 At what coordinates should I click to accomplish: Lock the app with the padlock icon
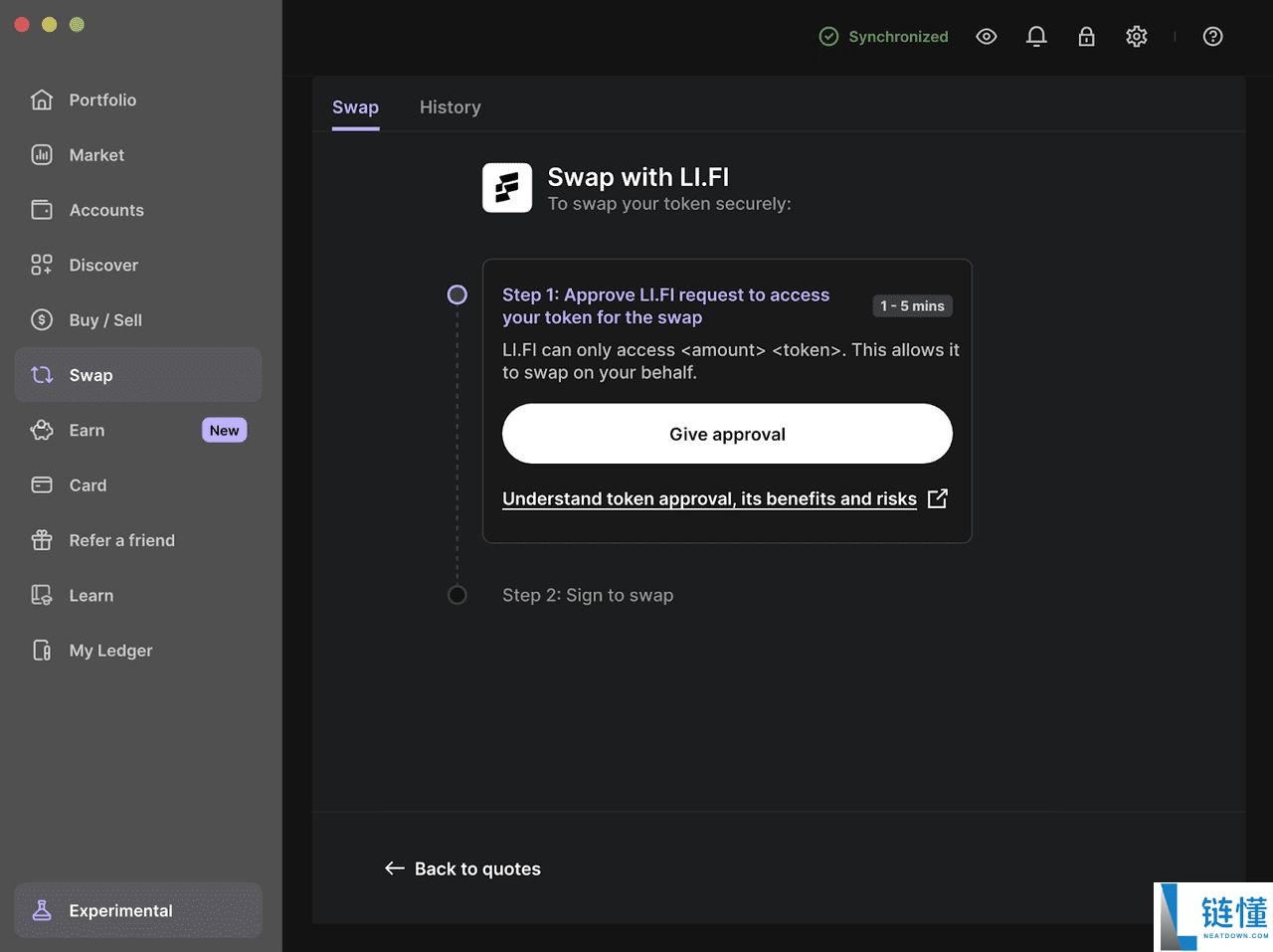click(x=1086, y=36)
